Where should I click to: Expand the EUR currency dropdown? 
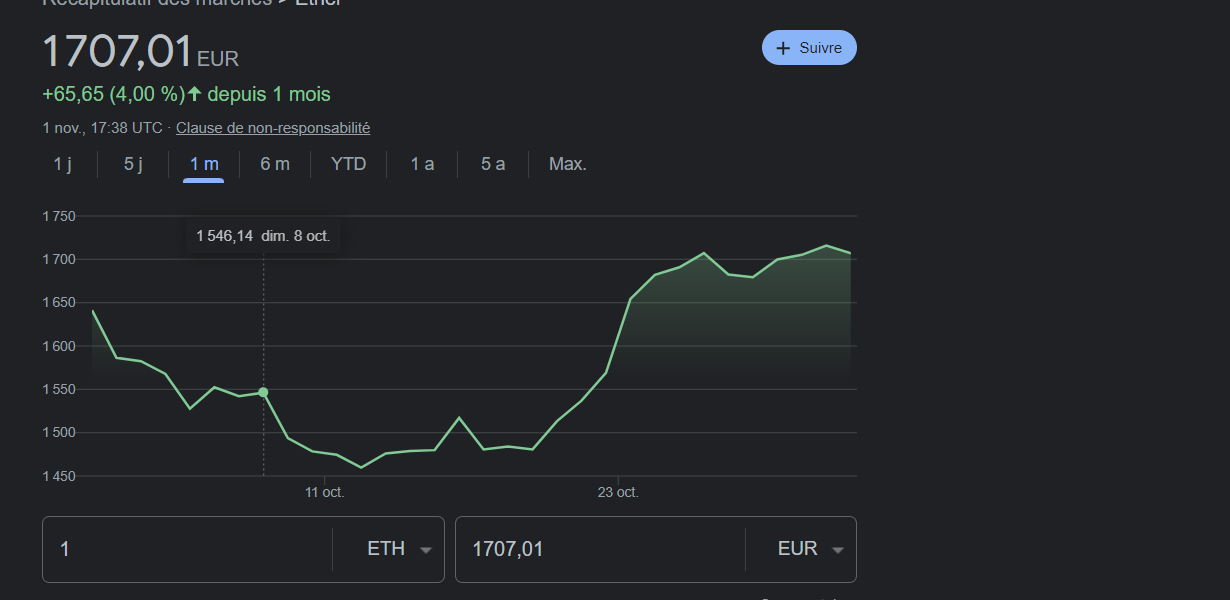[x=809, y=549]
